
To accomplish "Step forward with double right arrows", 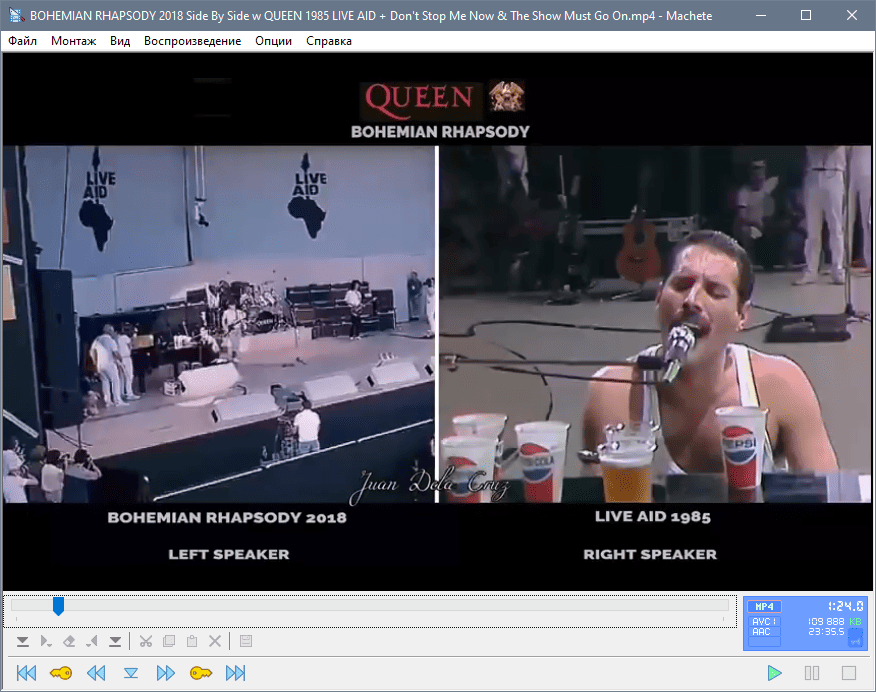I will (x=165, y=673).
